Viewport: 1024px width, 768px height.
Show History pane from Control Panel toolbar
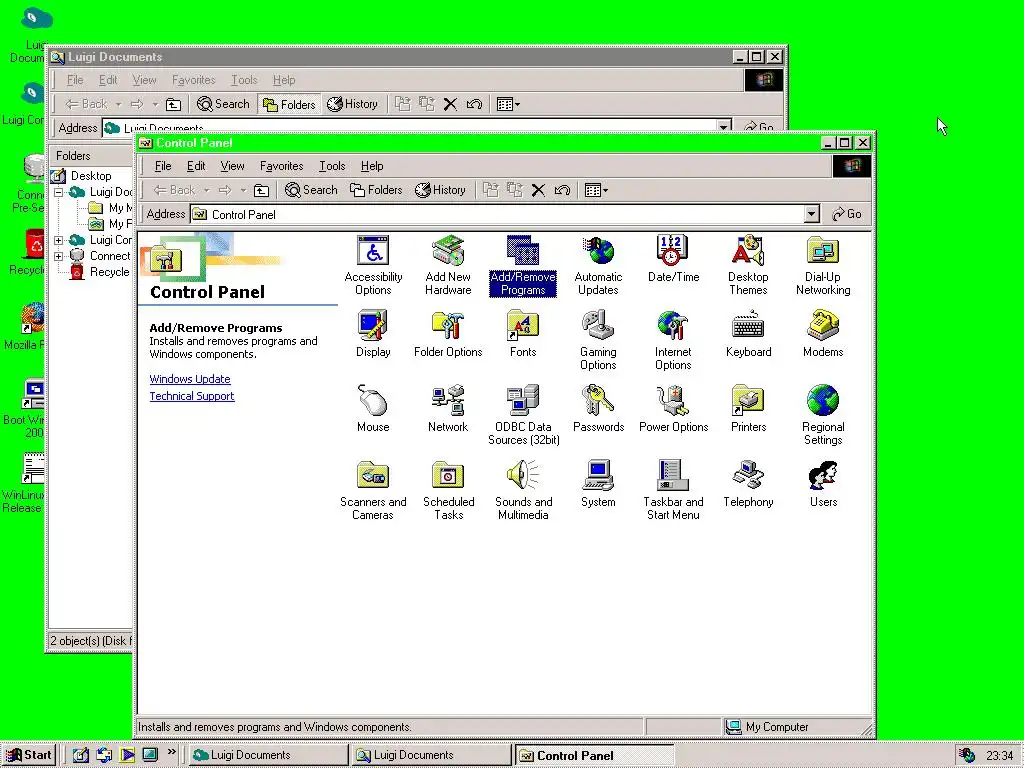441,190
